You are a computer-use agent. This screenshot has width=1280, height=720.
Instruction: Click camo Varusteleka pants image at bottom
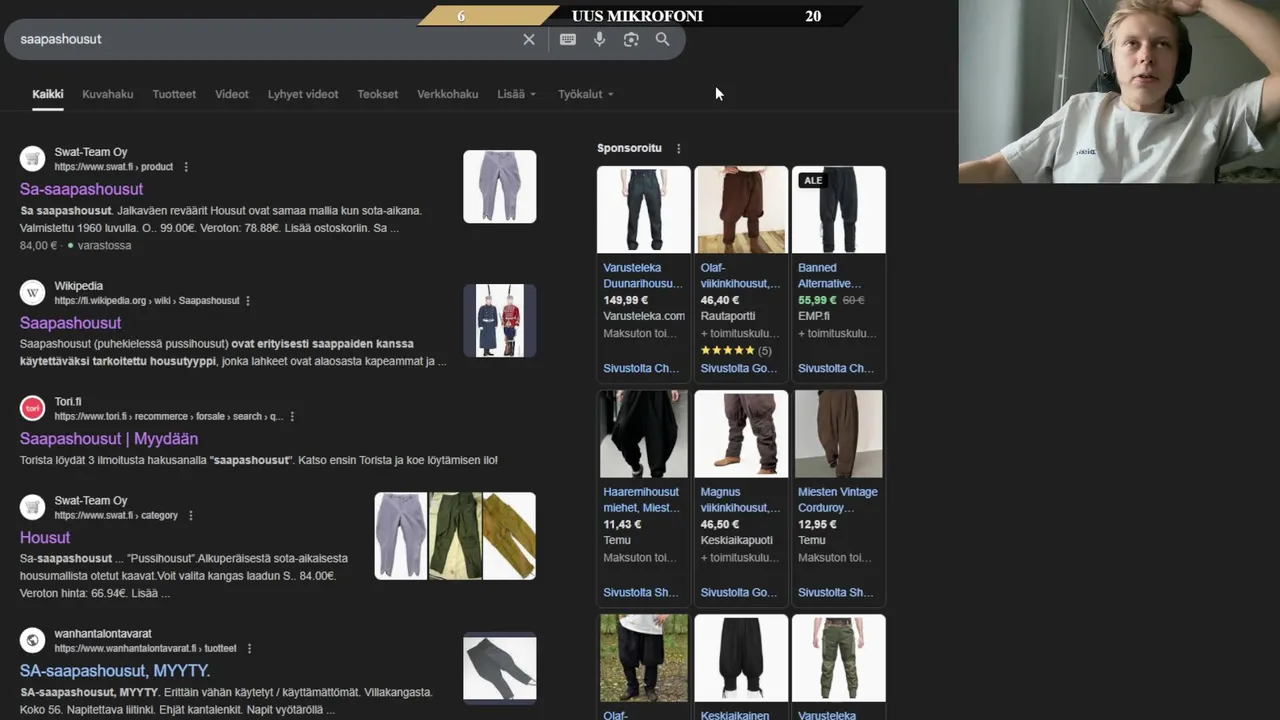tap(838, 658)
